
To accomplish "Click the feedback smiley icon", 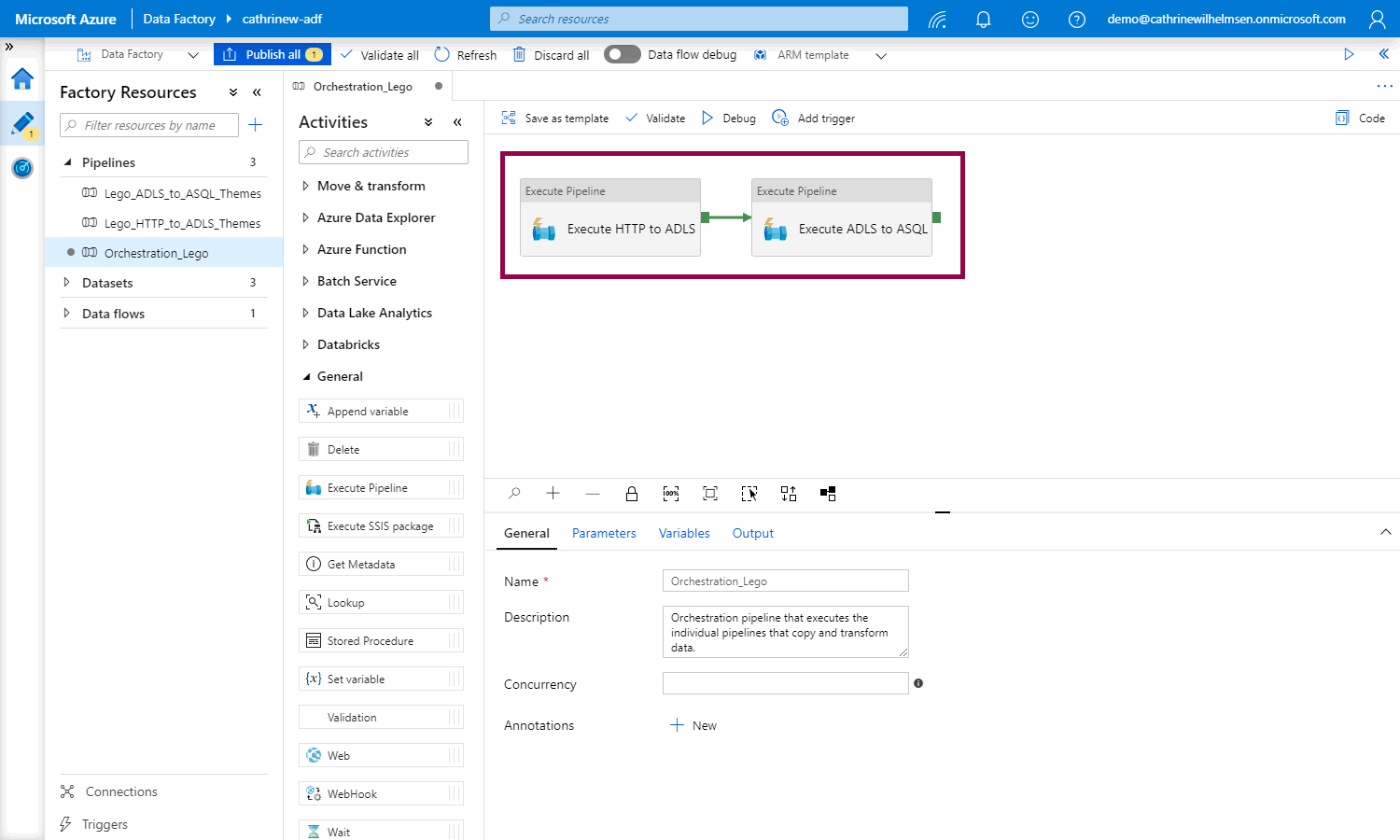I will (1029, 19).
